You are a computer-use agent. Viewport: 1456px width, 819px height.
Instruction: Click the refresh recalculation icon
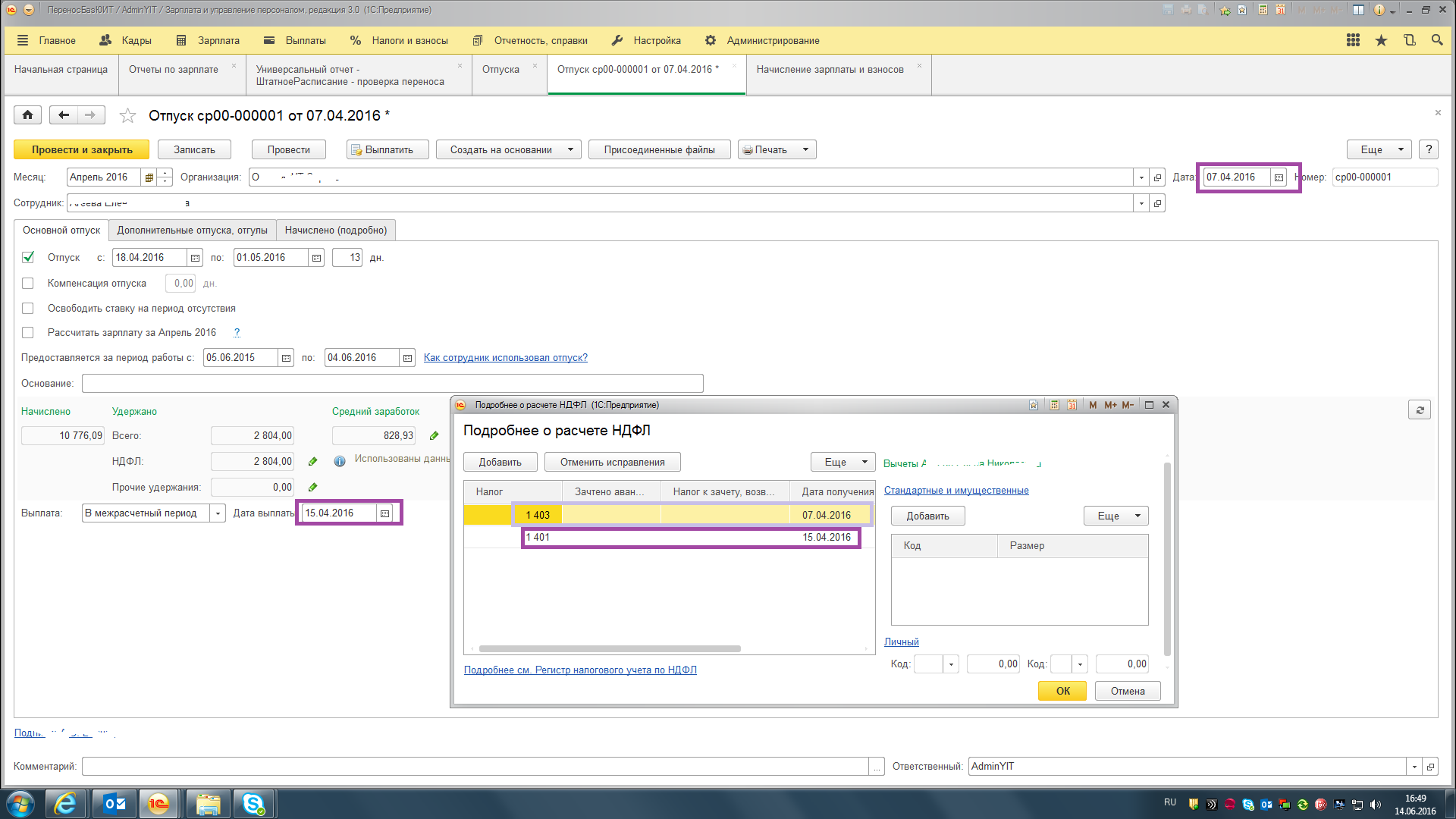(1420, 410)
